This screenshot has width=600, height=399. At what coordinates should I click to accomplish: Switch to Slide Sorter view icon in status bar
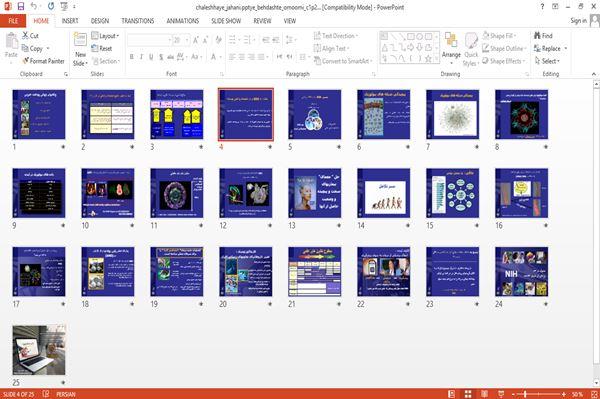tap(468, 394)
